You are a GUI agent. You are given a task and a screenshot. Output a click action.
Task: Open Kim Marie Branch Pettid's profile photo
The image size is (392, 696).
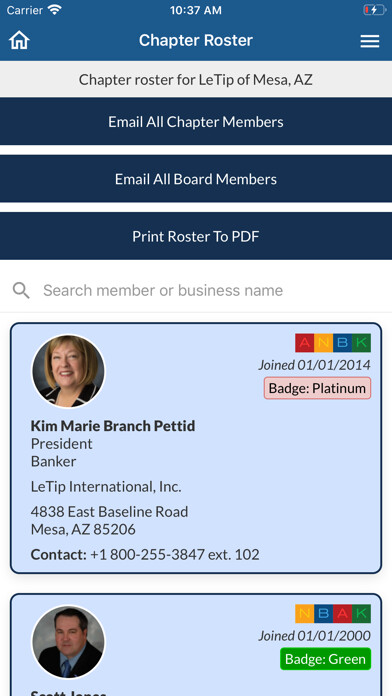click(68, 371)
